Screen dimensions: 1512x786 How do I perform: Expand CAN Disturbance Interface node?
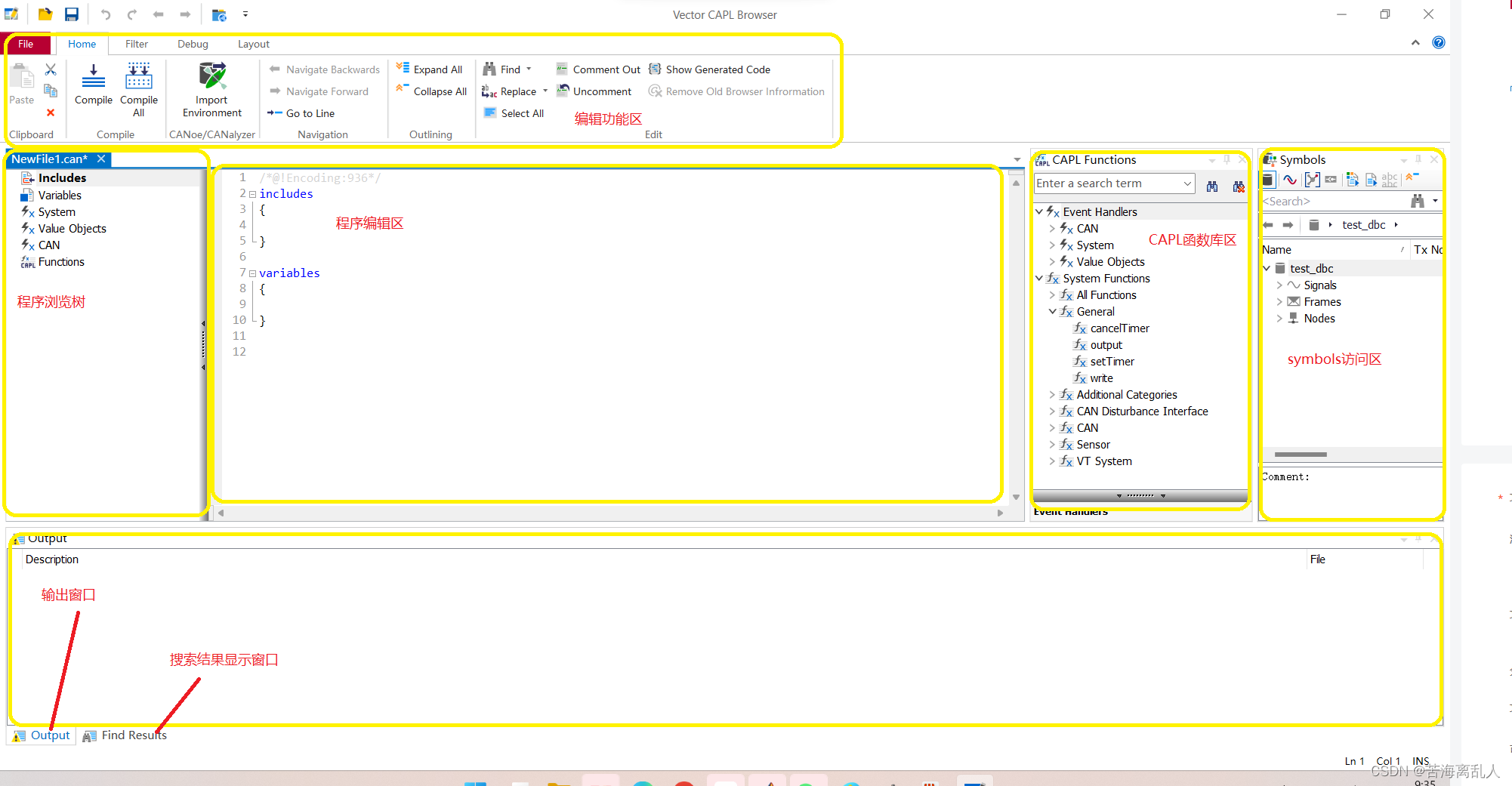(1052, 411)
